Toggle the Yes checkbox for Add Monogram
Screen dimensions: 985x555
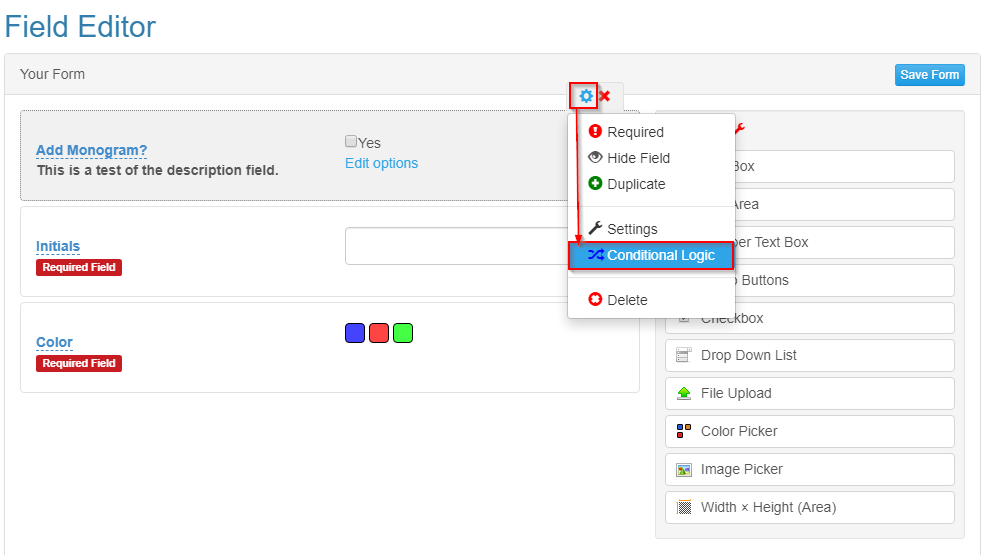(x=351, y=141)
